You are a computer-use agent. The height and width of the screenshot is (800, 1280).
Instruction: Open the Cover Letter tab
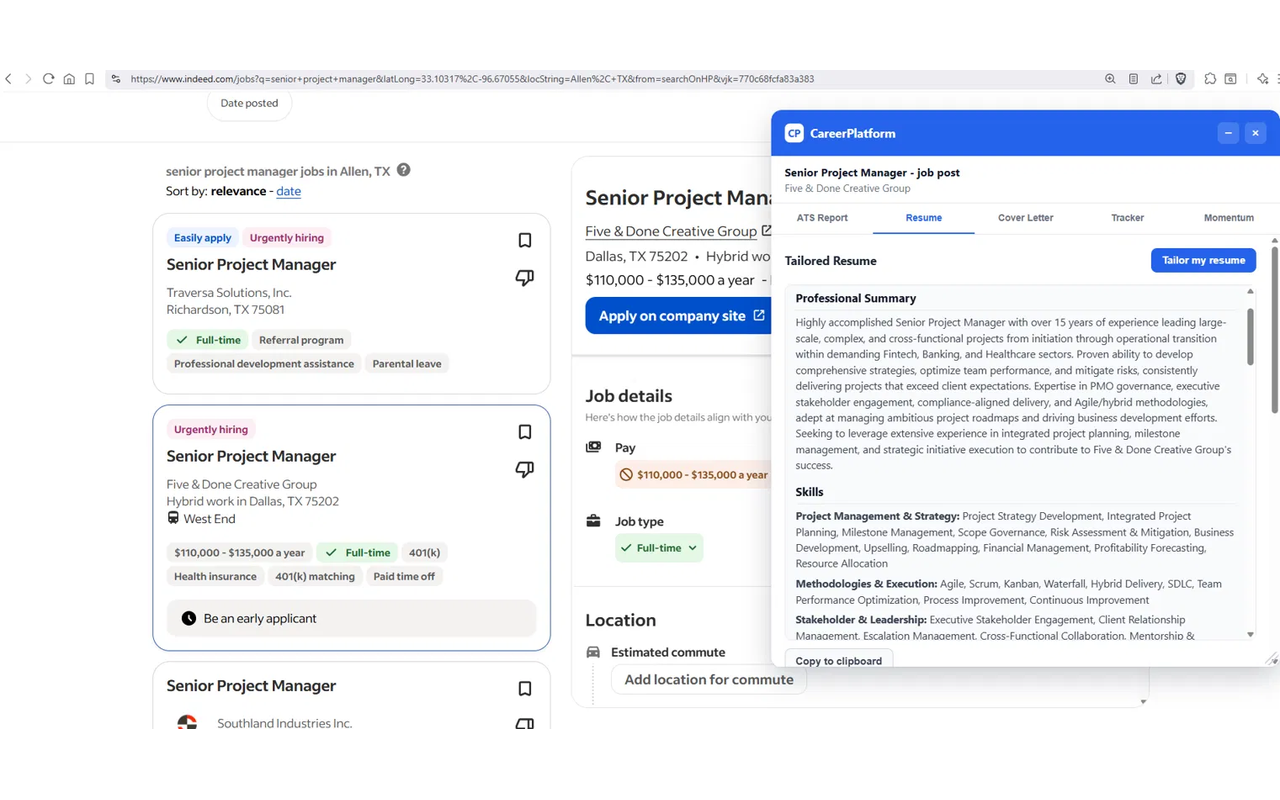[1025, 218]
